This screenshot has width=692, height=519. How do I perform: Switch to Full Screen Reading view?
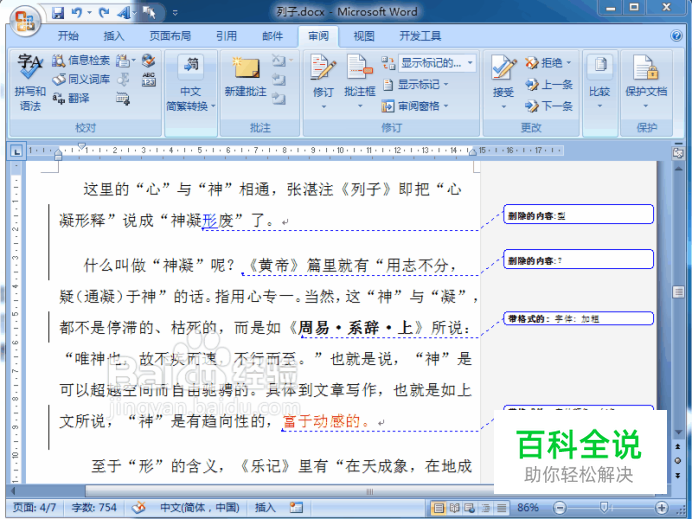coord(454,508)
